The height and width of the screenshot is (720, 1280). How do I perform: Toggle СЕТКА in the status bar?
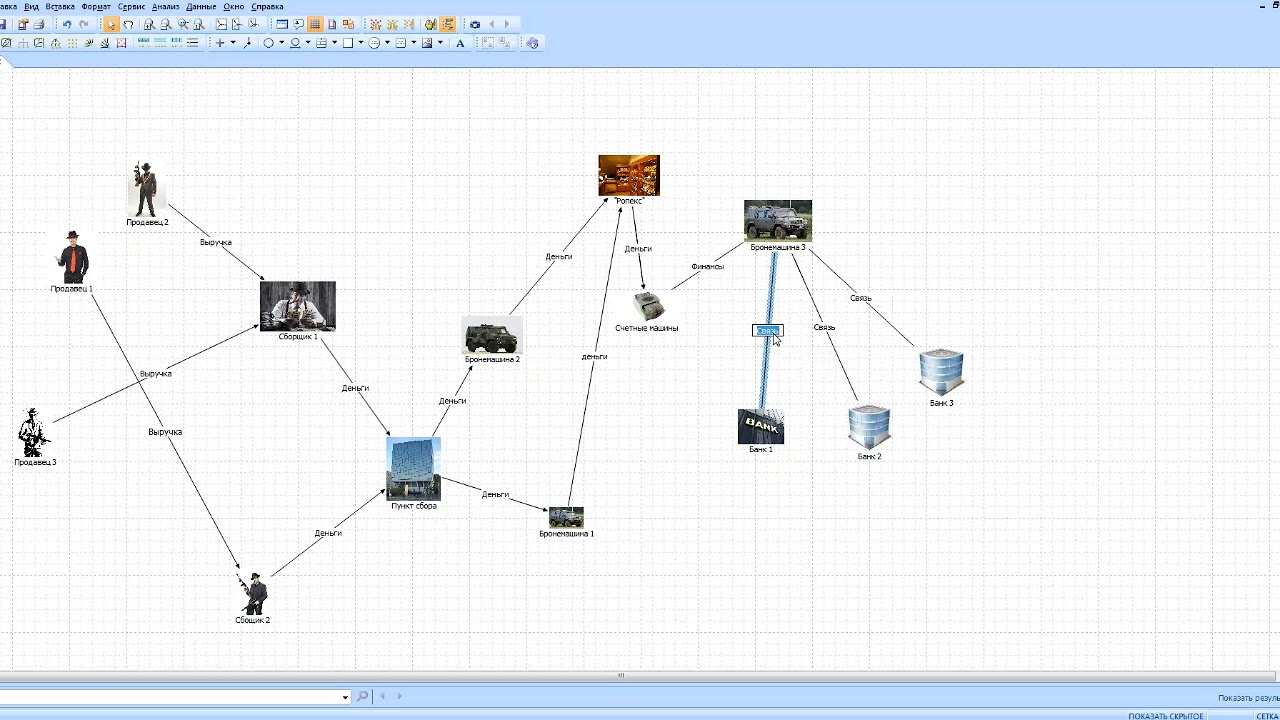1267,716
